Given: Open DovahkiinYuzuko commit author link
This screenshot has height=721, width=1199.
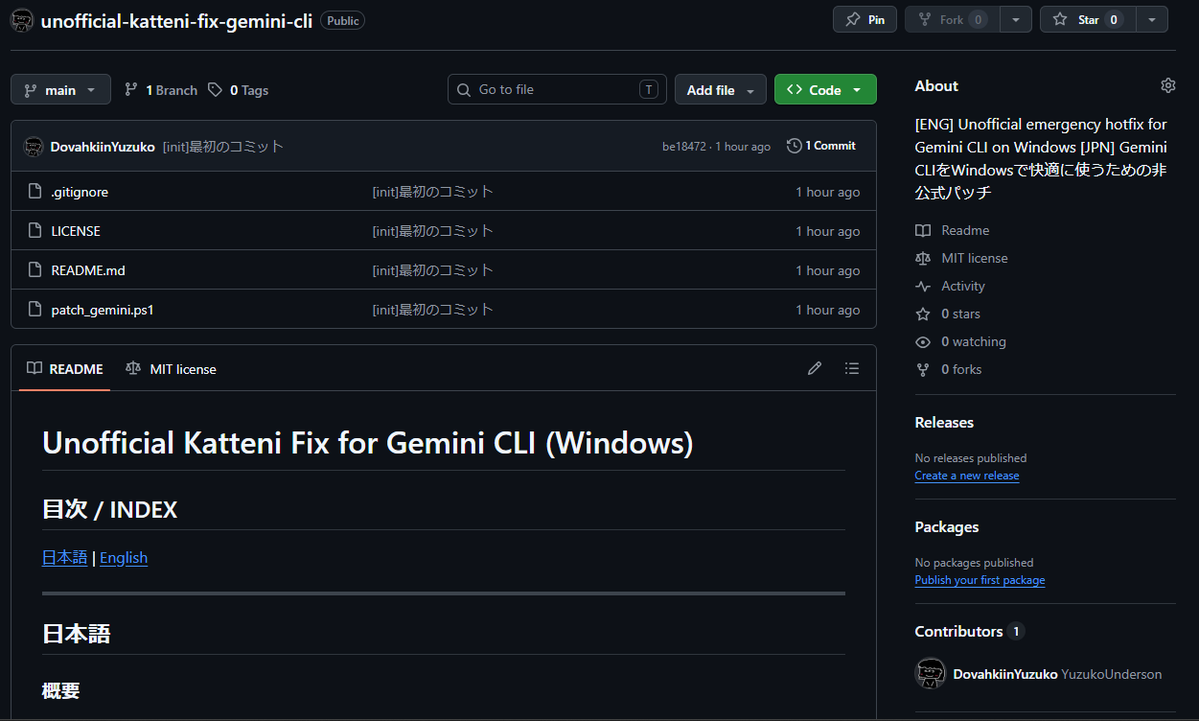Looking at the screenshot, I should (102, 147).
